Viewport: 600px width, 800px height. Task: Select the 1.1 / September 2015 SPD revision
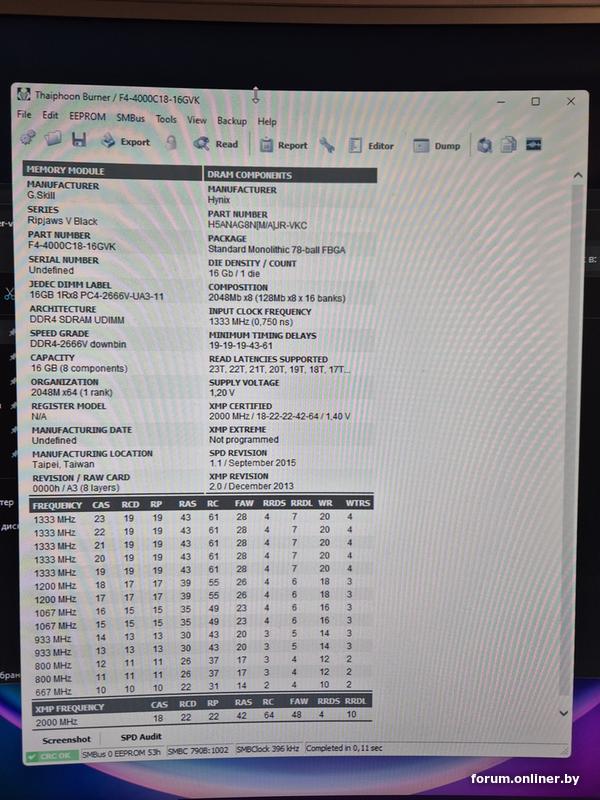pyautogui.click(x=253, y=463)
